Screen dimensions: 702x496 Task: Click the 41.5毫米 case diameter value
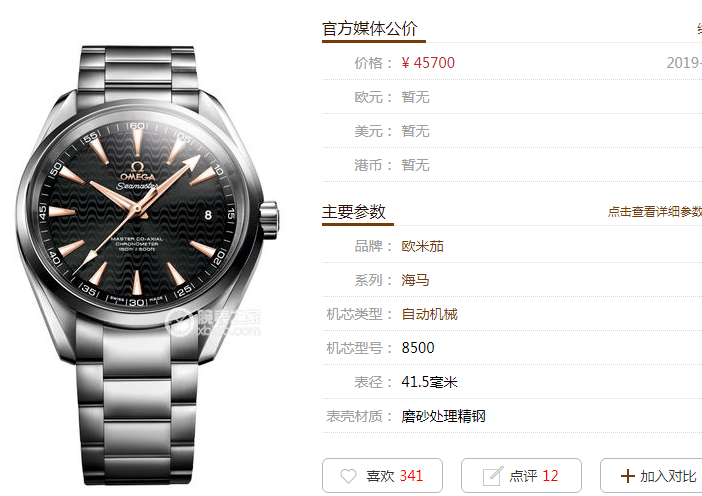click(429, 382)
